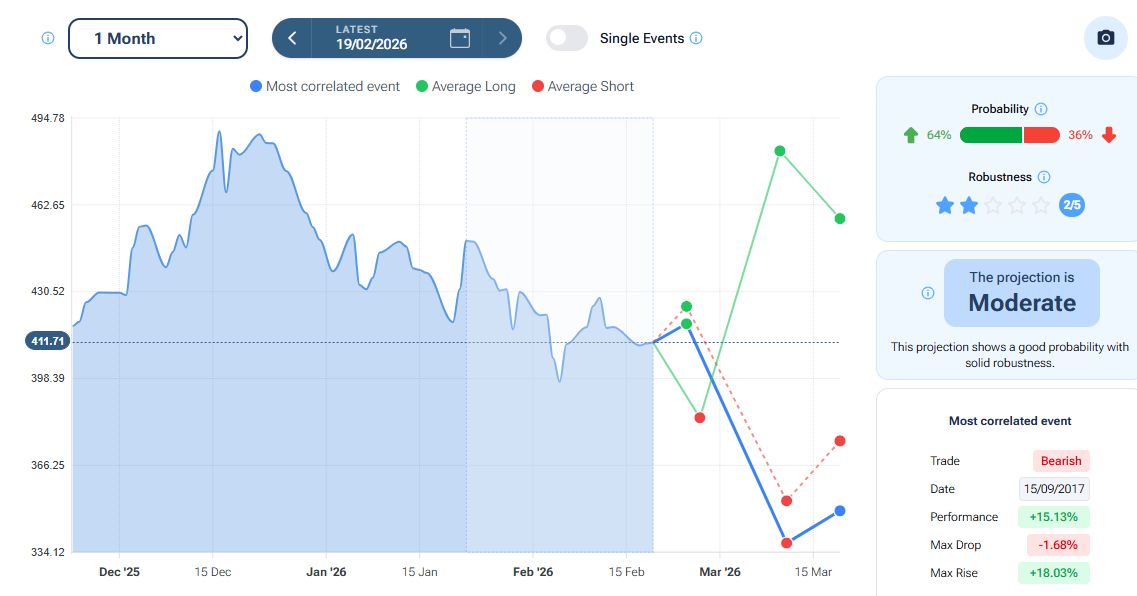This screenshot has height=596, width=1137.
Task: Click info icon next to Single Events
Action: 696,38
